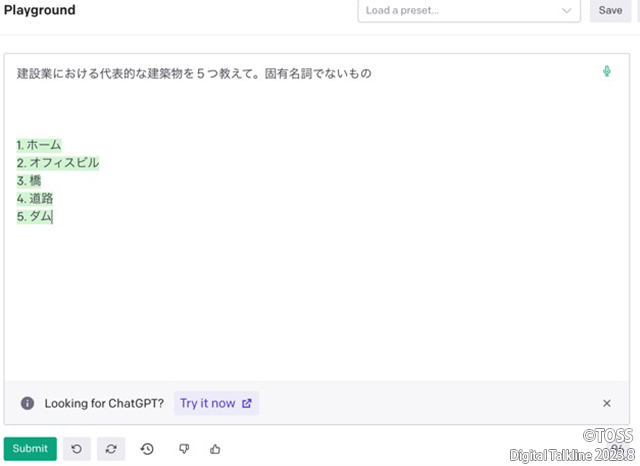Screen dimensions: 640x466
Task: Click the microphone icon in the prompt box
Action: [x=606, y=72]
